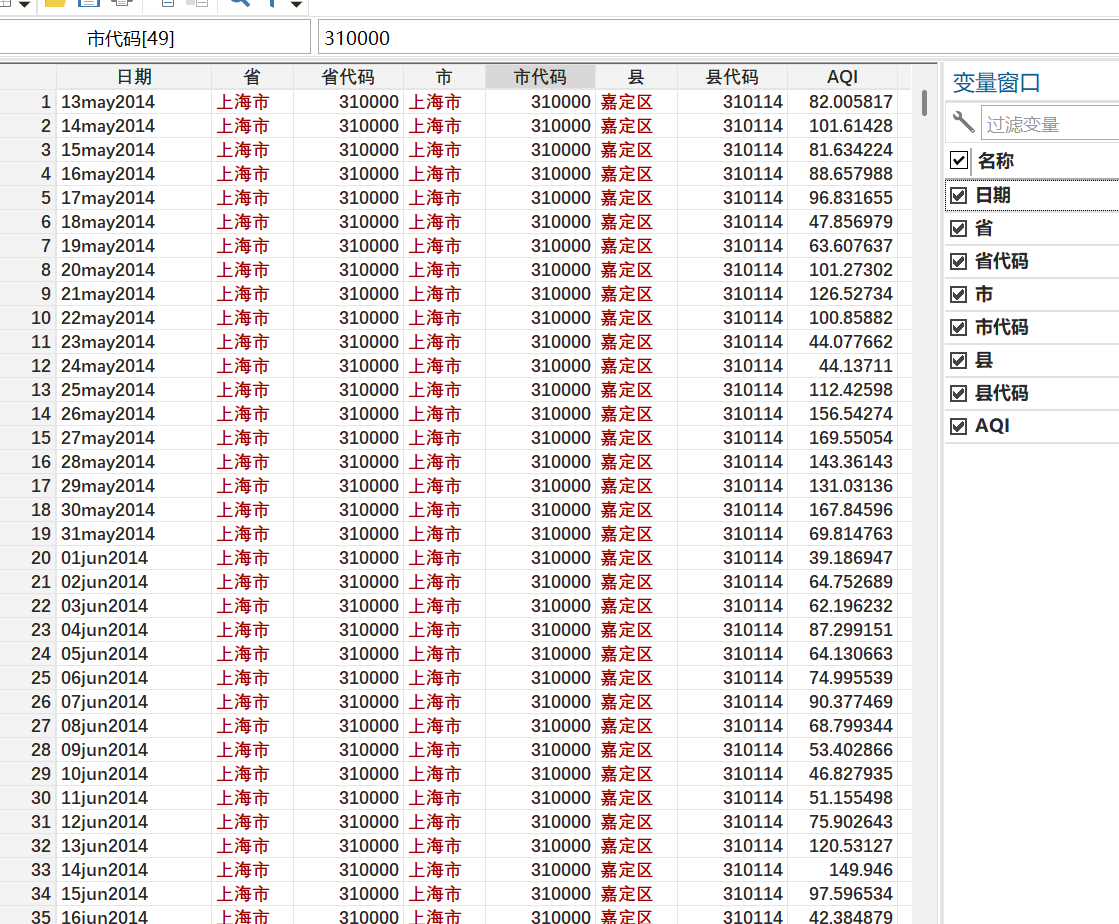Screen dimensions: 1119x924
Task: Click the 过滤变量 filter input field
Action: pyautogui.click(x=1048, y=124)
